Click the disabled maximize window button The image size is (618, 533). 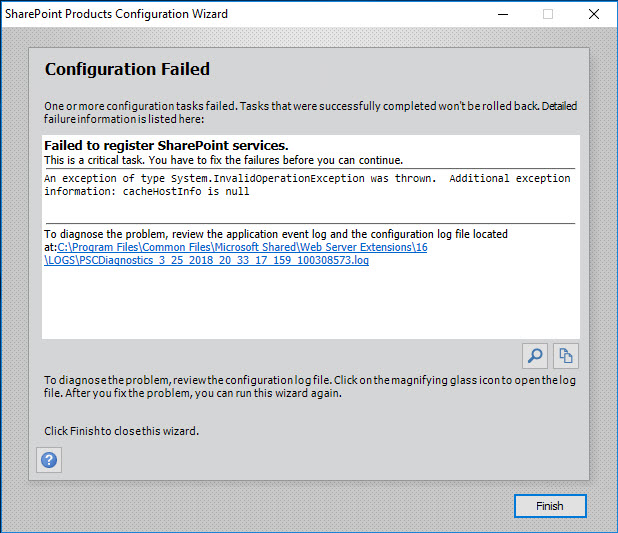pyautogui.click(x=548, y=14)
